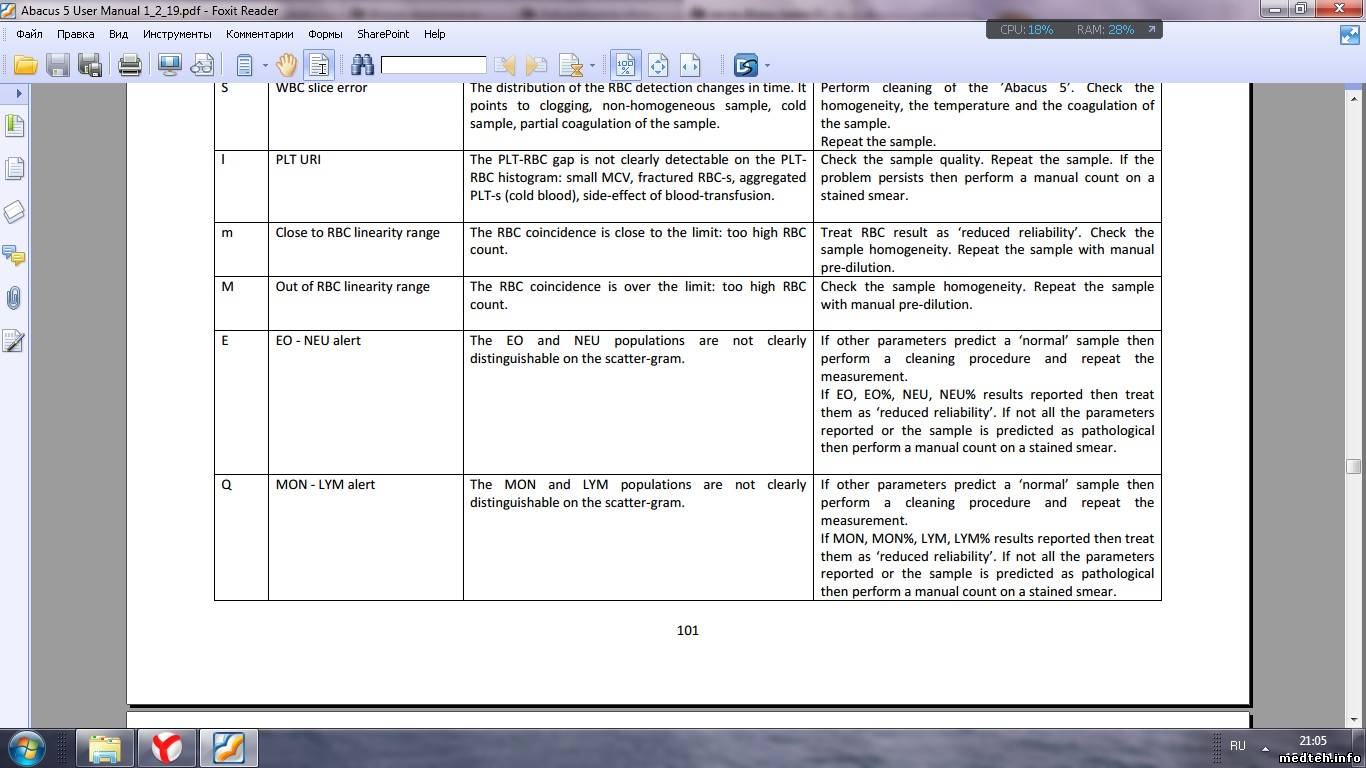Screen dimensions: 1366x768
Task: Toggle the Select Text tool
Action: pyautogui.click(x=319, y=66)
